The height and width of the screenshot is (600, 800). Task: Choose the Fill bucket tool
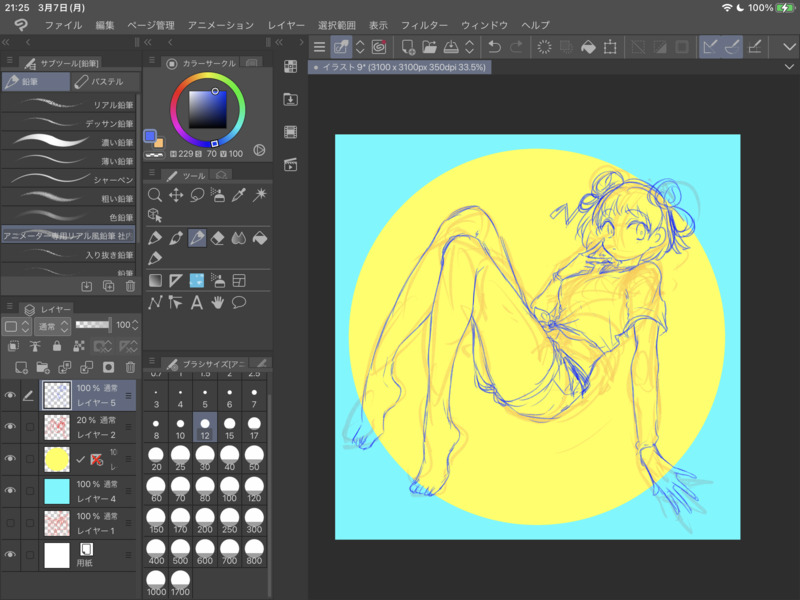260,238
